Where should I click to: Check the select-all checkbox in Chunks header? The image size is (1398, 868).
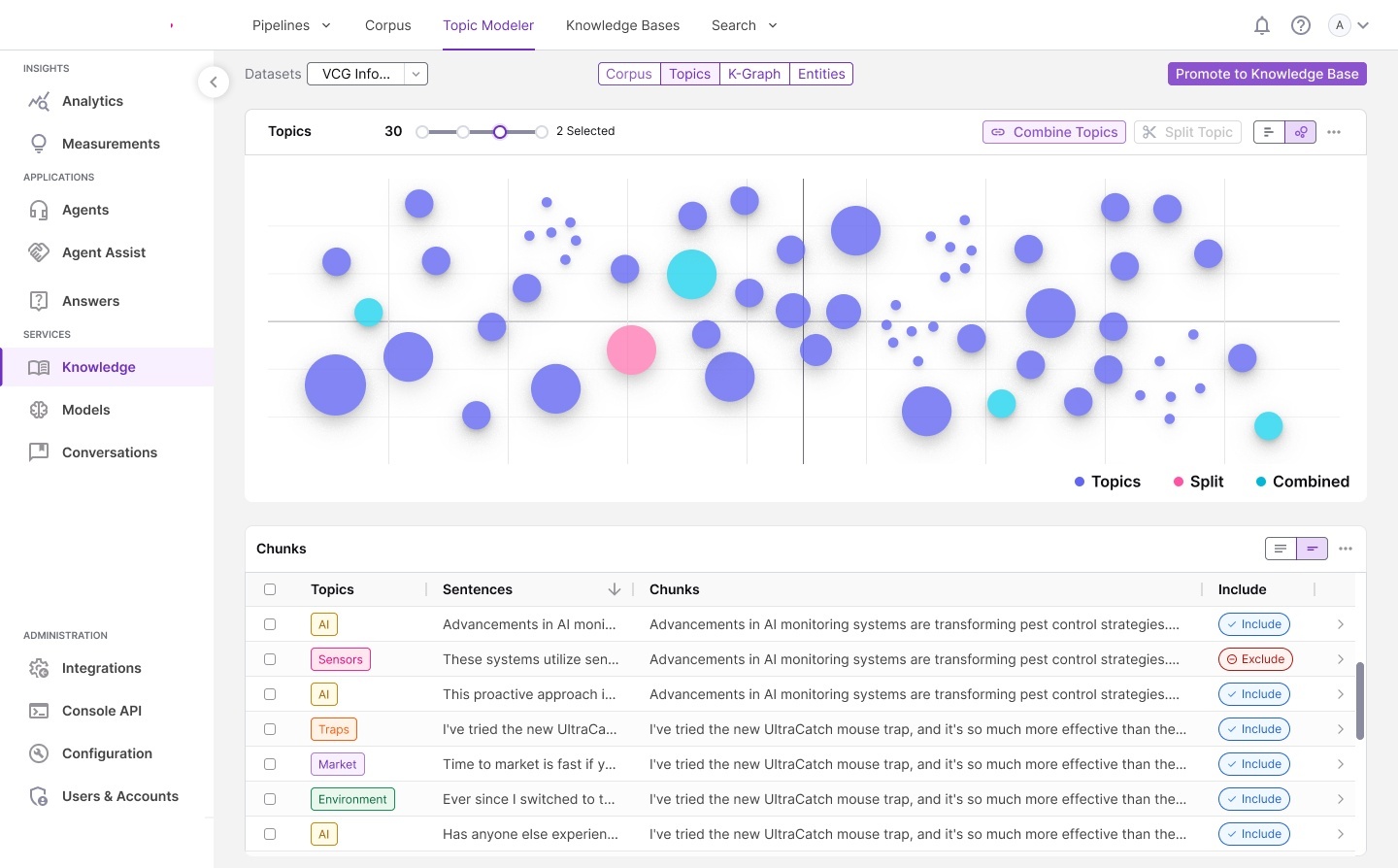tap(270, 589)
